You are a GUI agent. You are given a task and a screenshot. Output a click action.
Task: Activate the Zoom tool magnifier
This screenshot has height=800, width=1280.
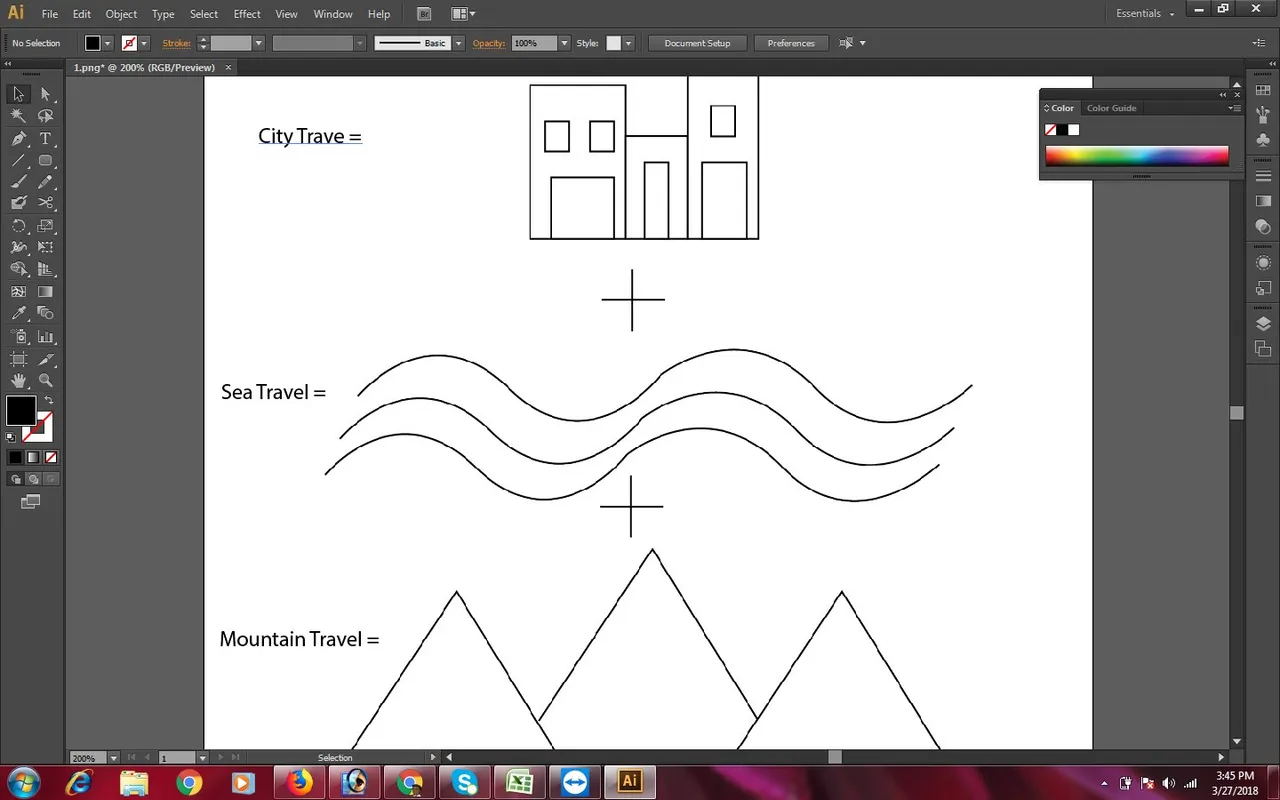pos(45,381)
